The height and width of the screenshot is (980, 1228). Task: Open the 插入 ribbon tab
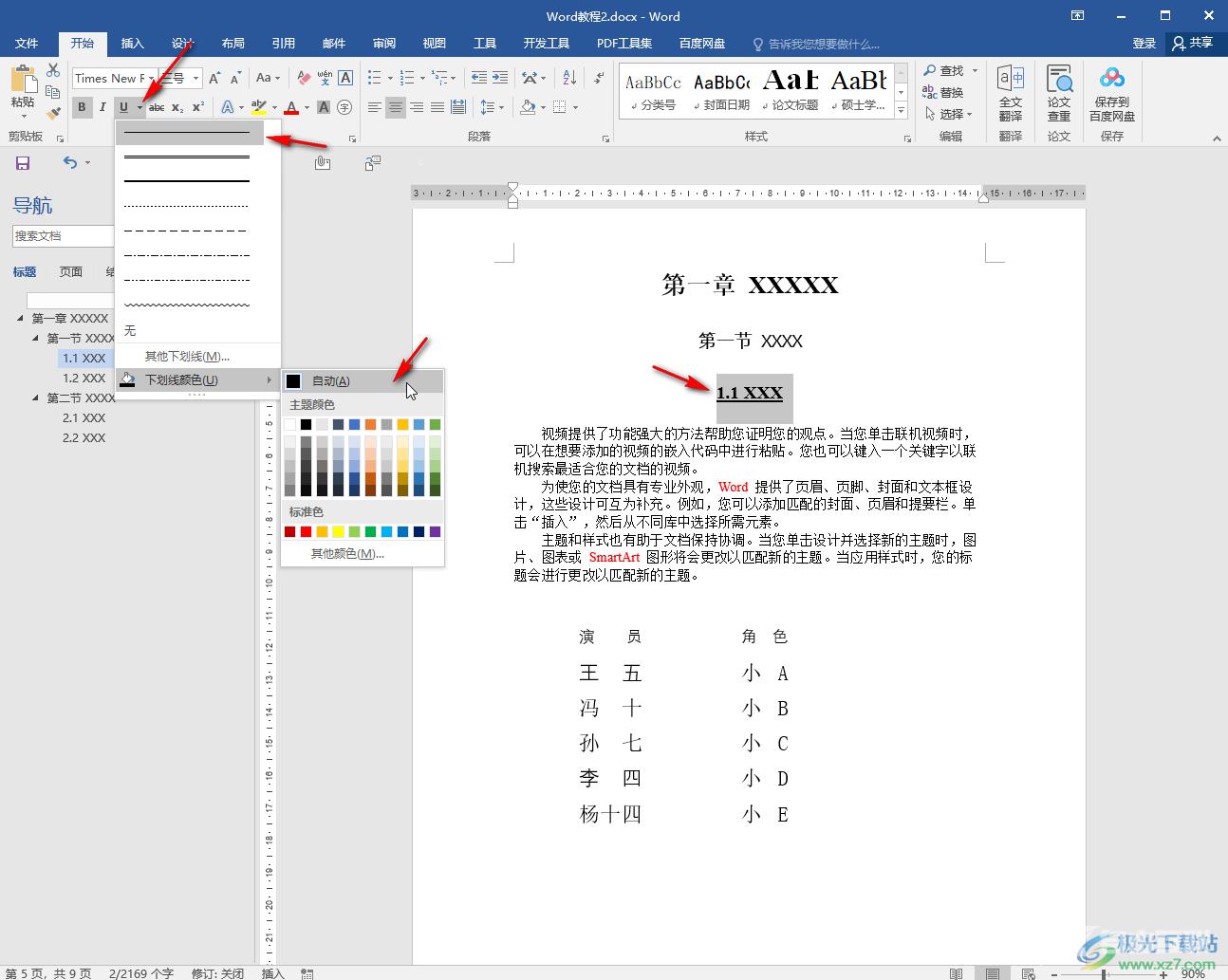coord(132,43)
